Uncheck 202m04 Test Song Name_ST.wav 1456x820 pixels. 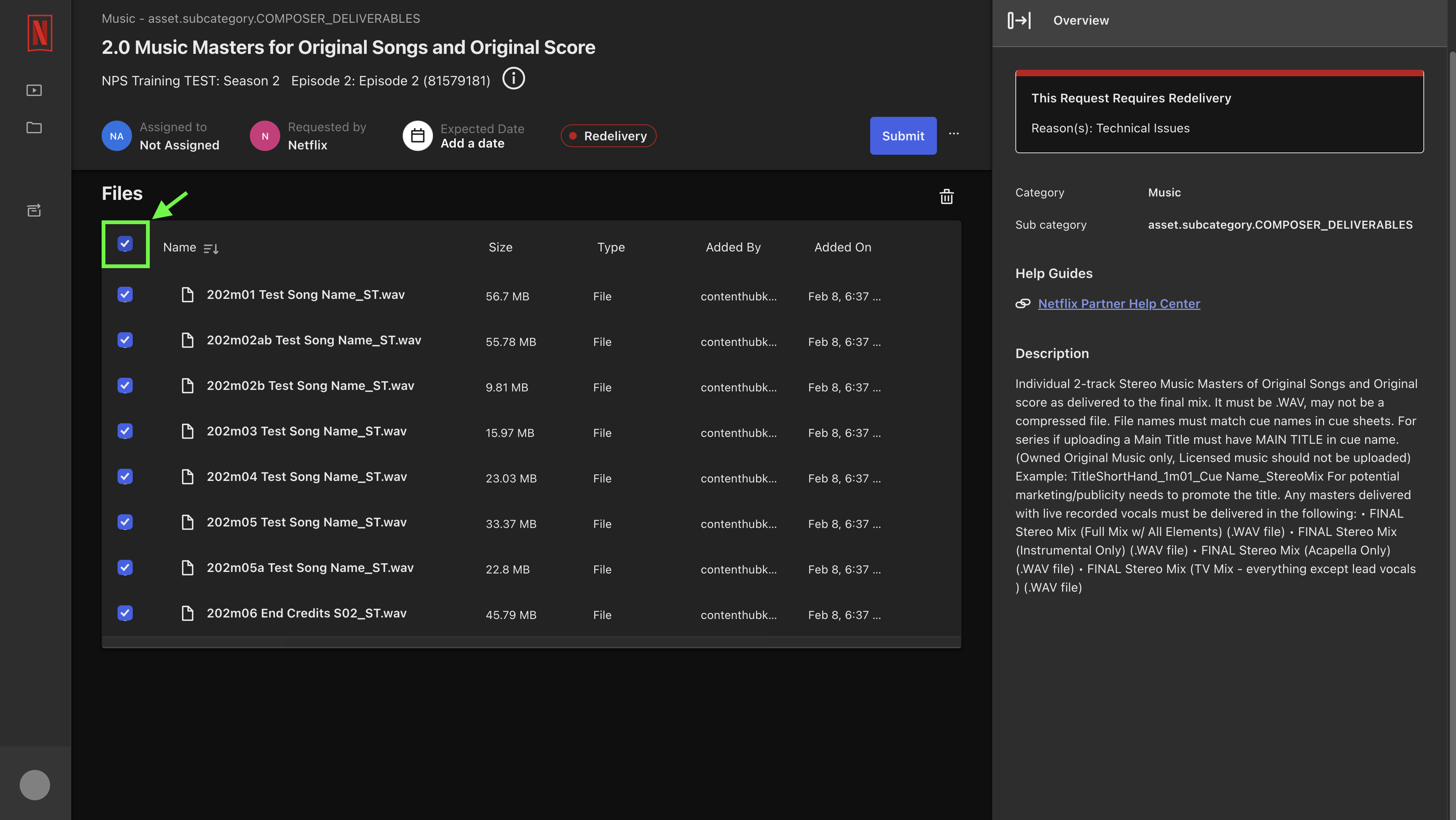(x=125, y=477)
